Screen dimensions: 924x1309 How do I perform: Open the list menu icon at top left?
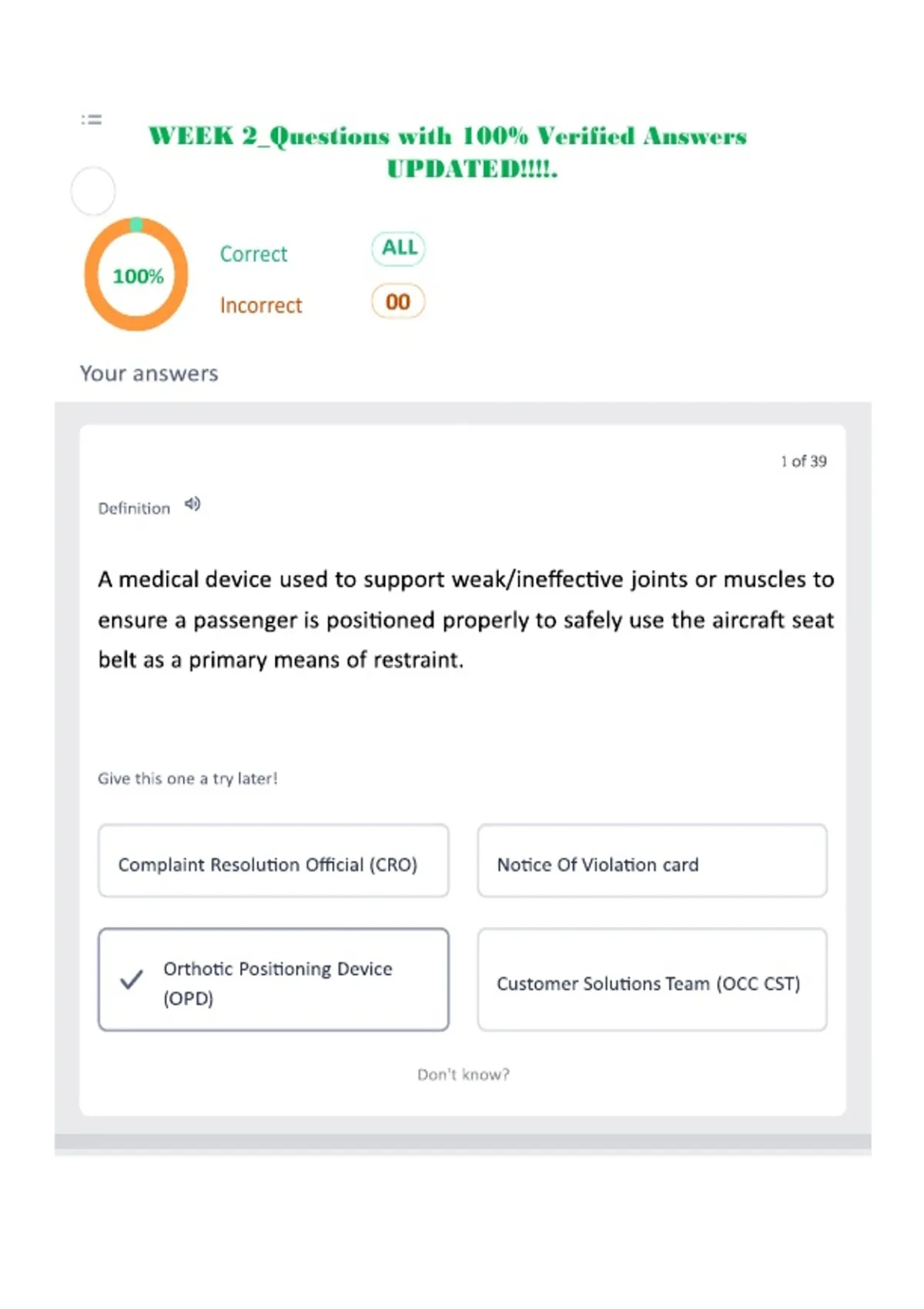92,119
